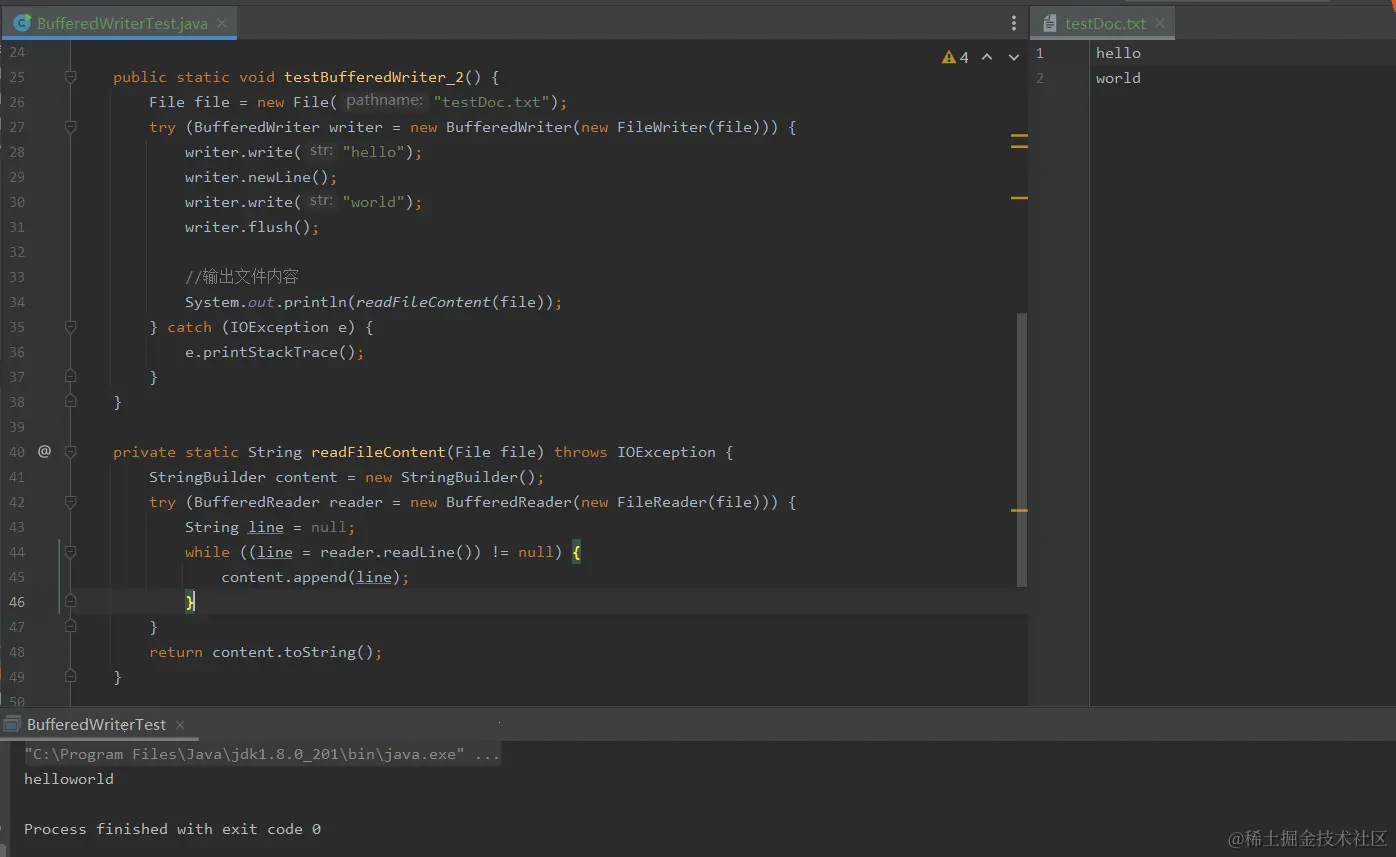
Task: Jump to the error stripe marker beside line 30
Action: coord(1019,198)
